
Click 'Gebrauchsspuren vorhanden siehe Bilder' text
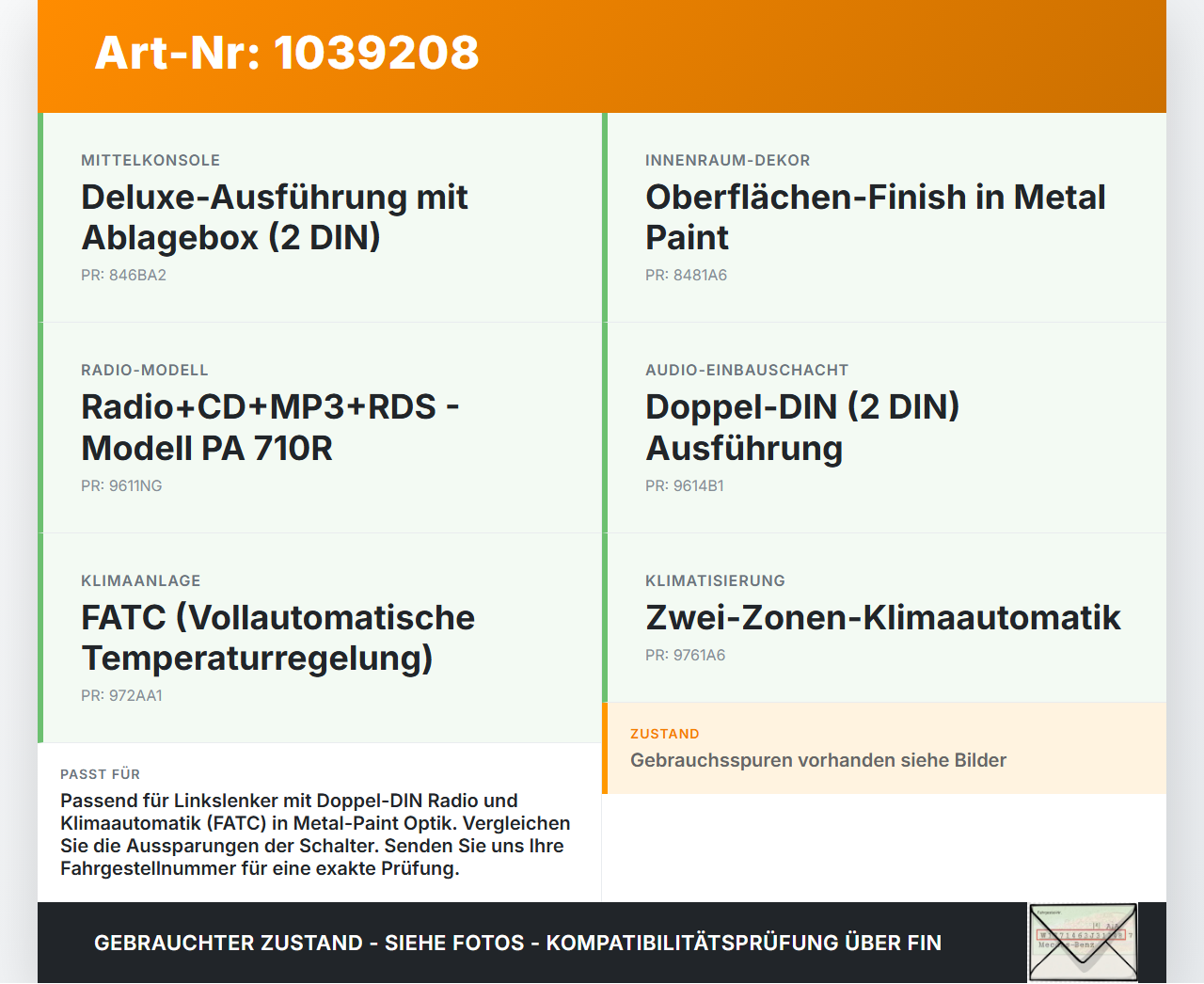click(x=818, y=760)
